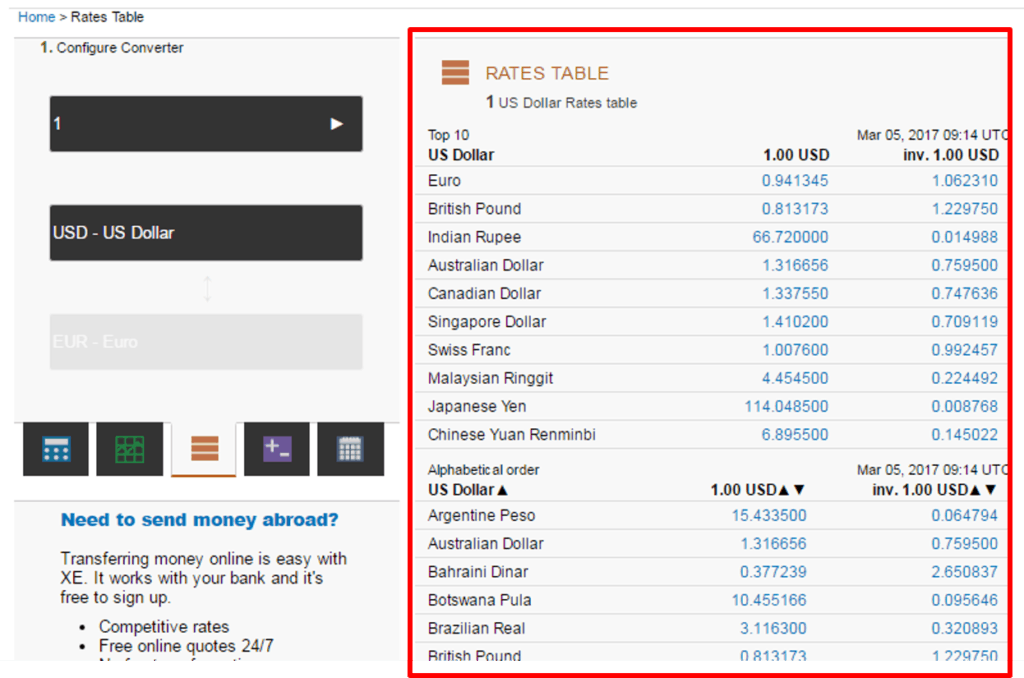Sort alphabetical US Dollar column ascending
Screen dimensions: 1024x678
click(503, 490)
